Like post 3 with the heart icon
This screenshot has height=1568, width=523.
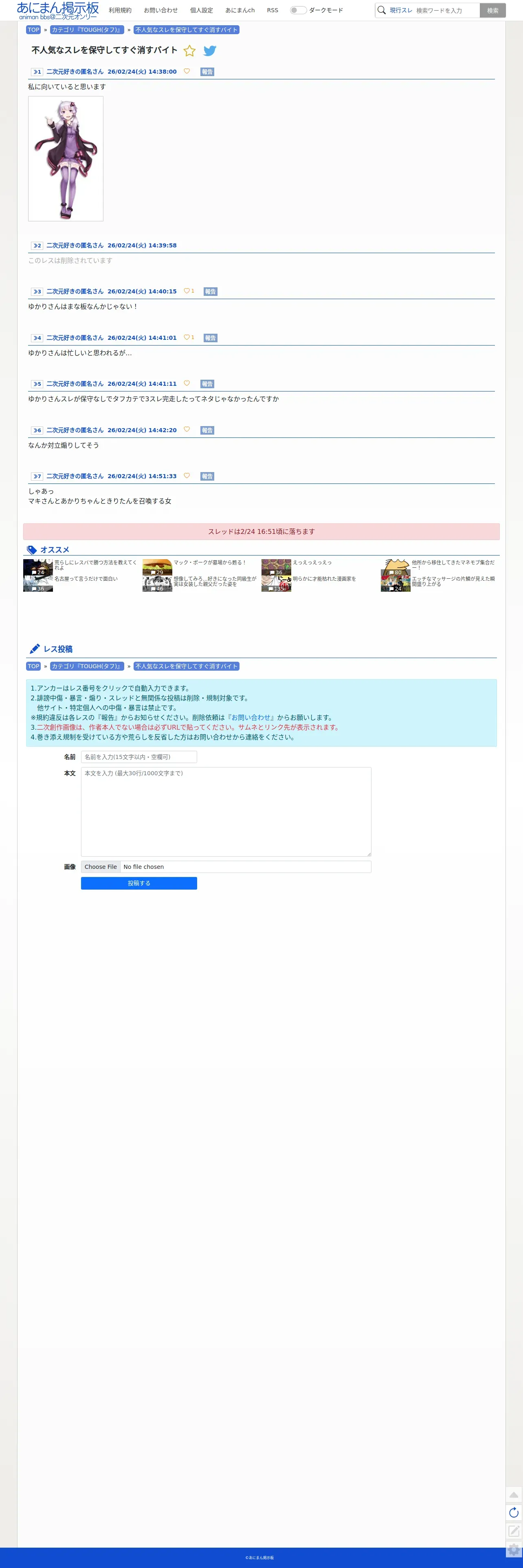[187, 291]
